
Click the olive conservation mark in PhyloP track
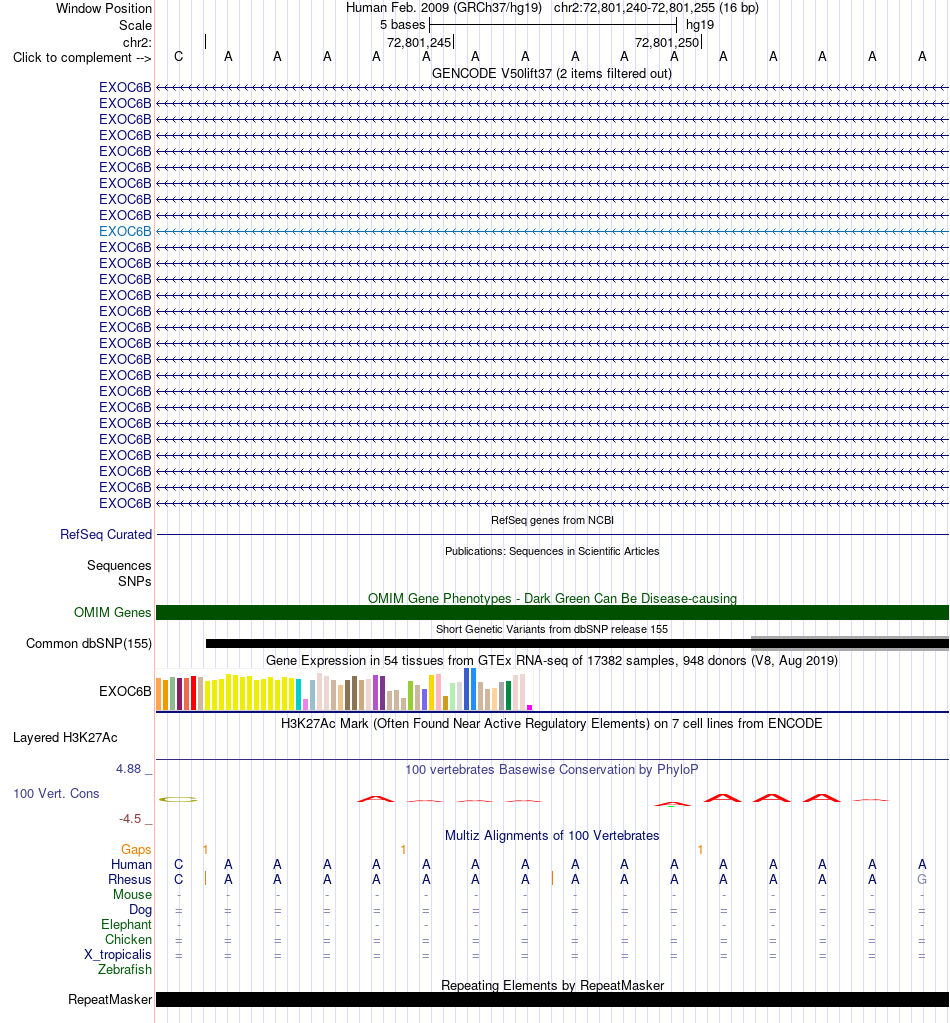coord(178,799)
